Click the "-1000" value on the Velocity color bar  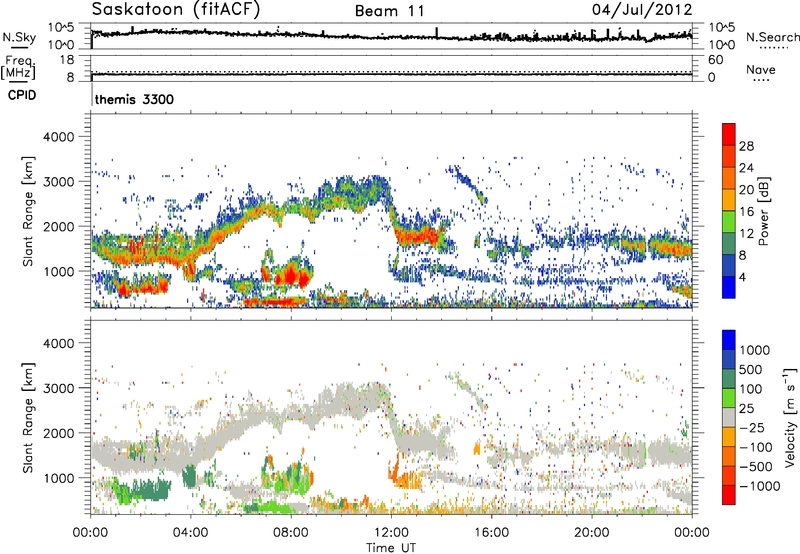coord(760,486)
